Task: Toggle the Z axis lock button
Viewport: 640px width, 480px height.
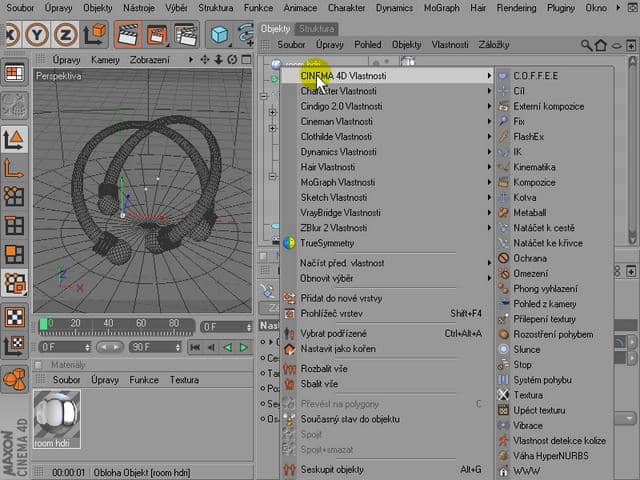Action: (x=65, y=34)
